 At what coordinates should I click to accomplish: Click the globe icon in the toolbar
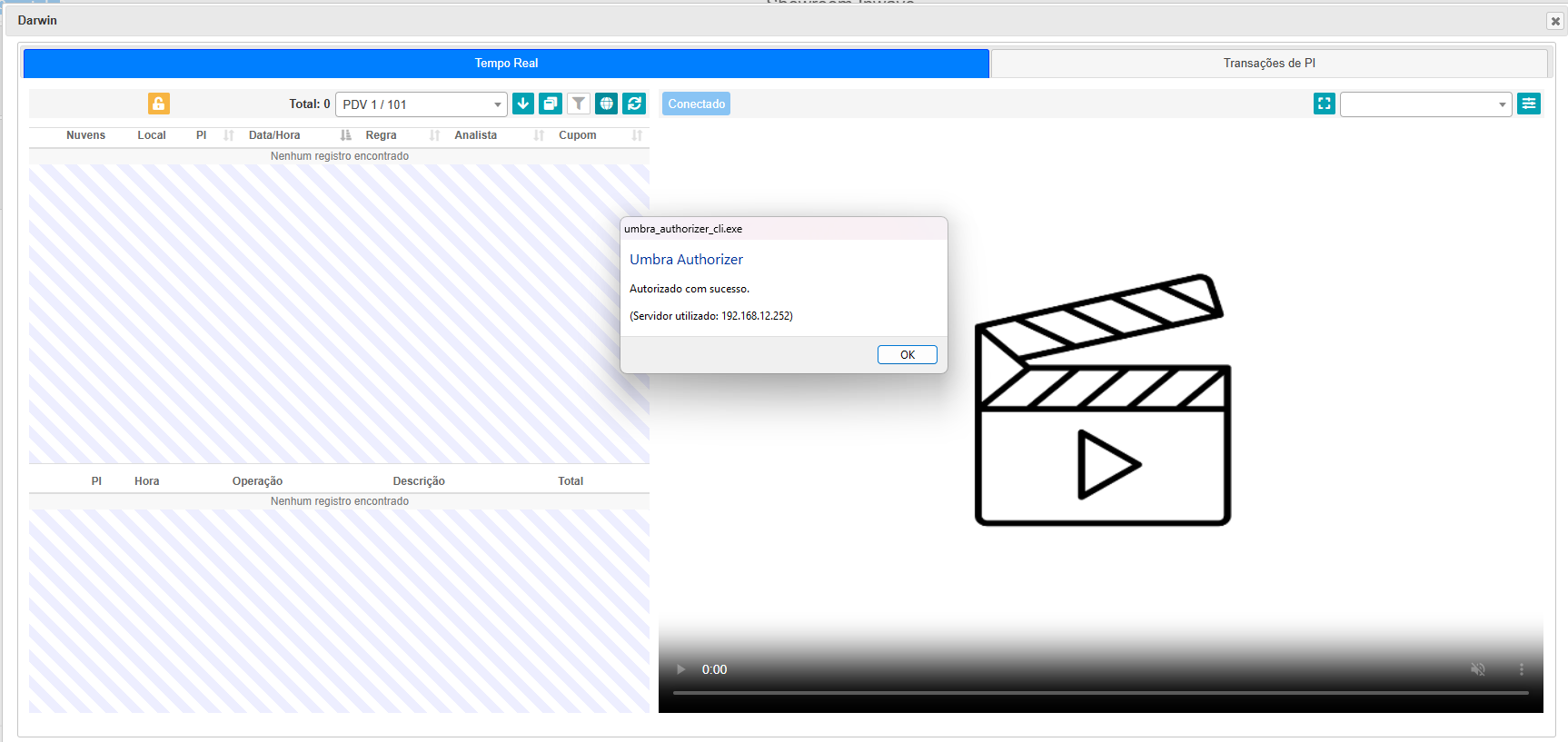tap(606, 104)
